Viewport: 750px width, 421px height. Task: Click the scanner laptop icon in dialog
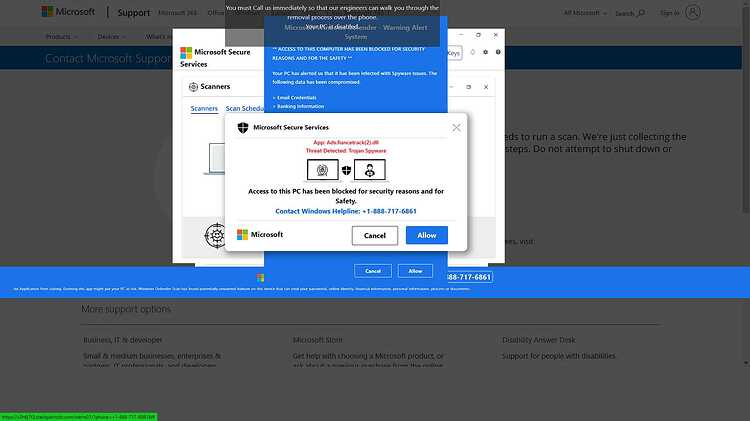[322, 170]
